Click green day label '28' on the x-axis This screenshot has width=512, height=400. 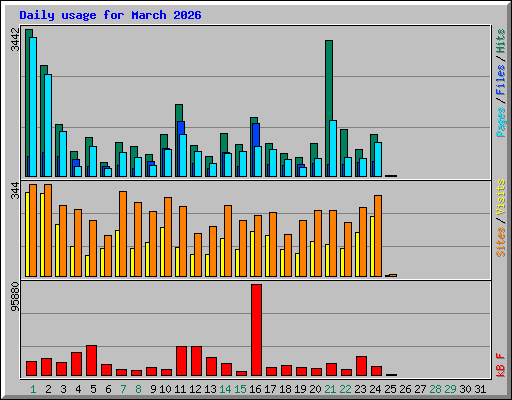[x=435, y=389]
